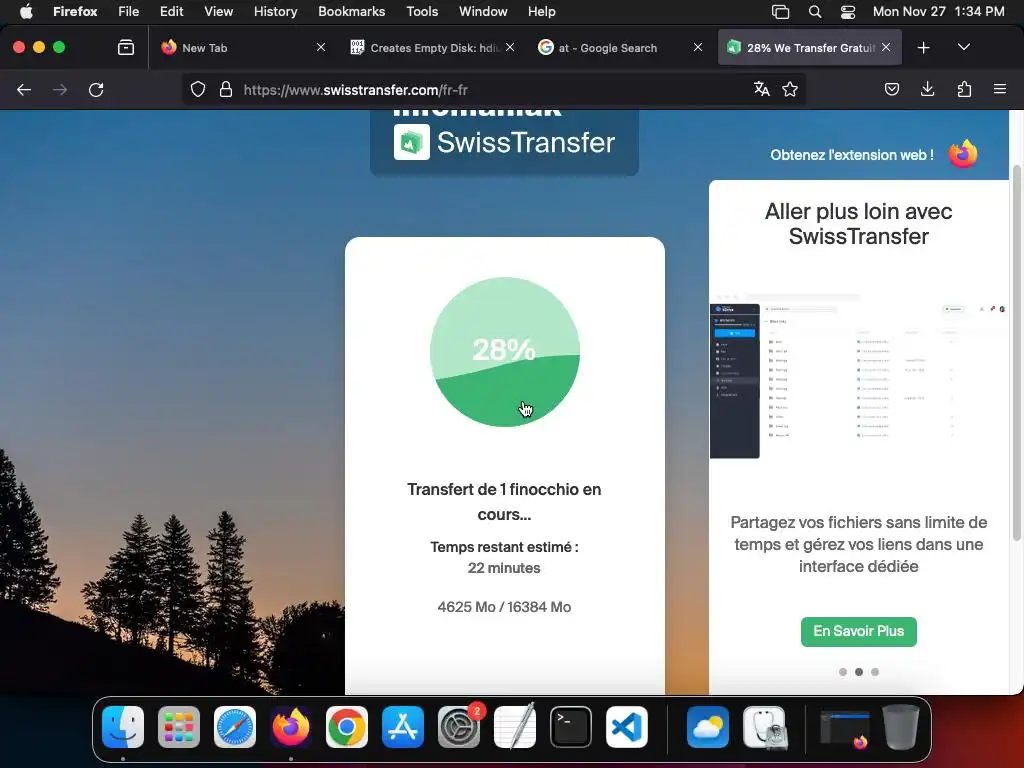Viewport: 1024px width, 768px height.
Task: Switch to Creates Empty Disk hdiutil tab
Action: pos(432,48)
